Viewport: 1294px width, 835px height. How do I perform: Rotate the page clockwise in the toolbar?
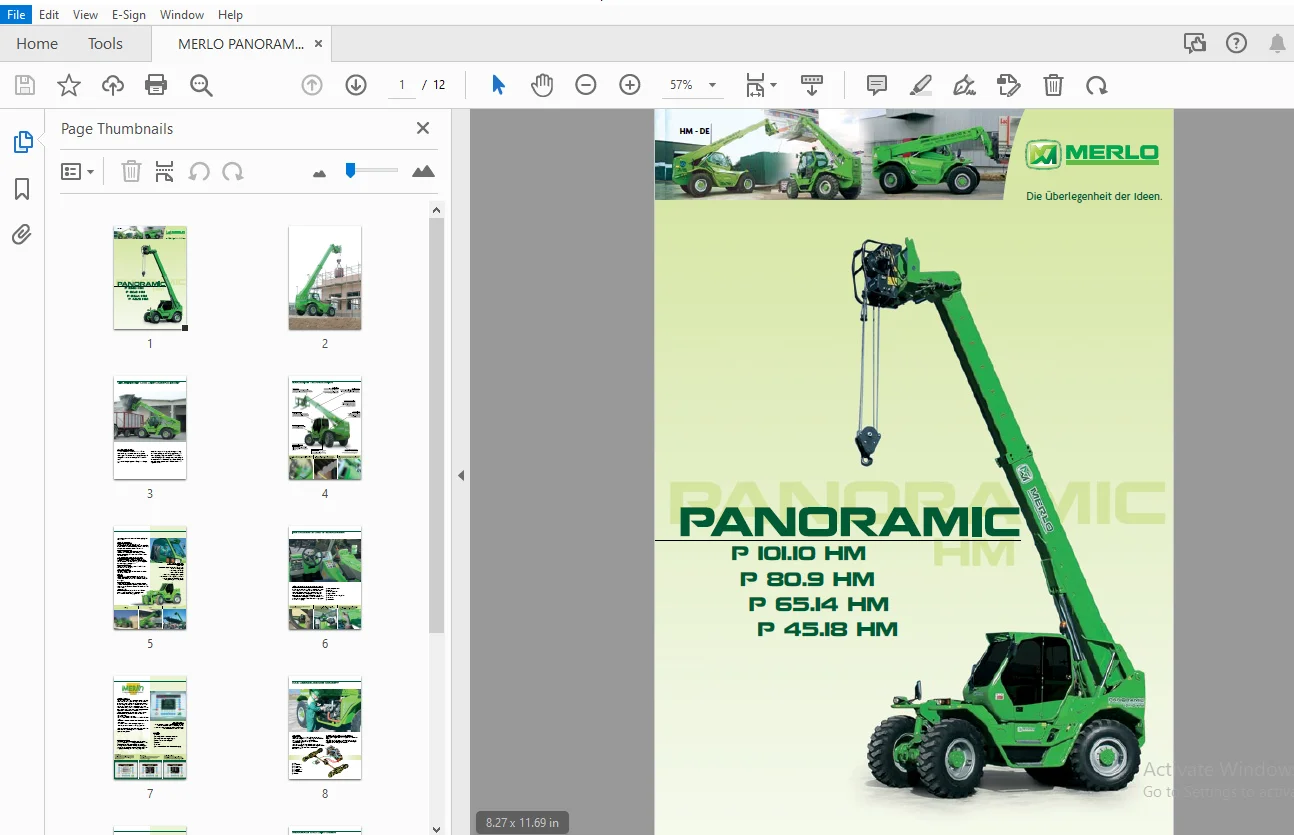tap(1097, 86)
